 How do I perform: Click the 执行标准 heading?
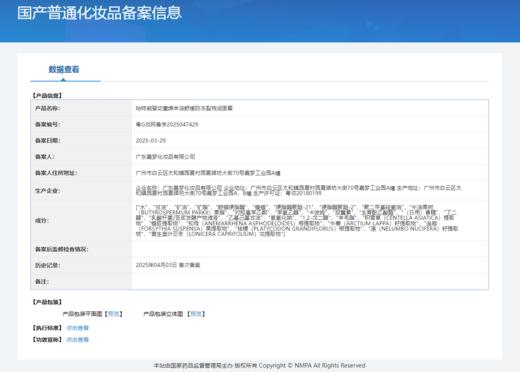click(47, 328)
